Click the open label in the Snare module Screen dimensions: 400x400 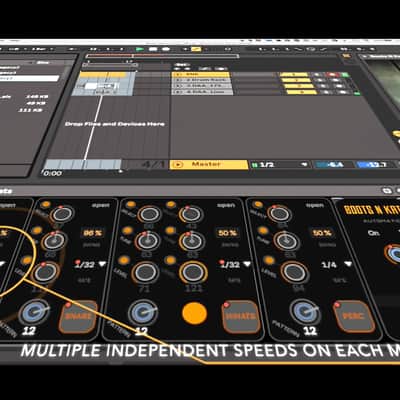click(x=100, y=205)
